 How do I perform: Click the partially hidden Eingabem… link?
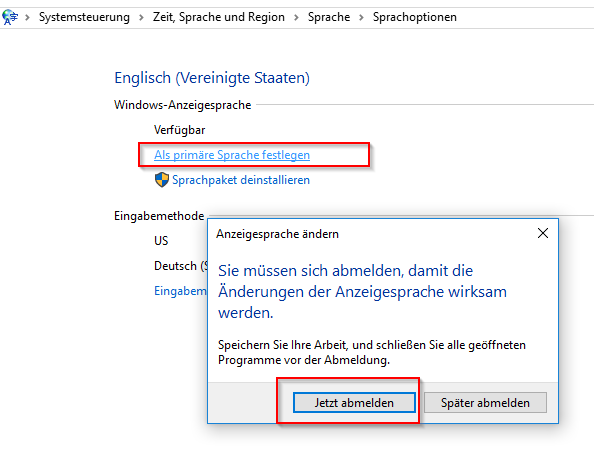click(180, 291)
